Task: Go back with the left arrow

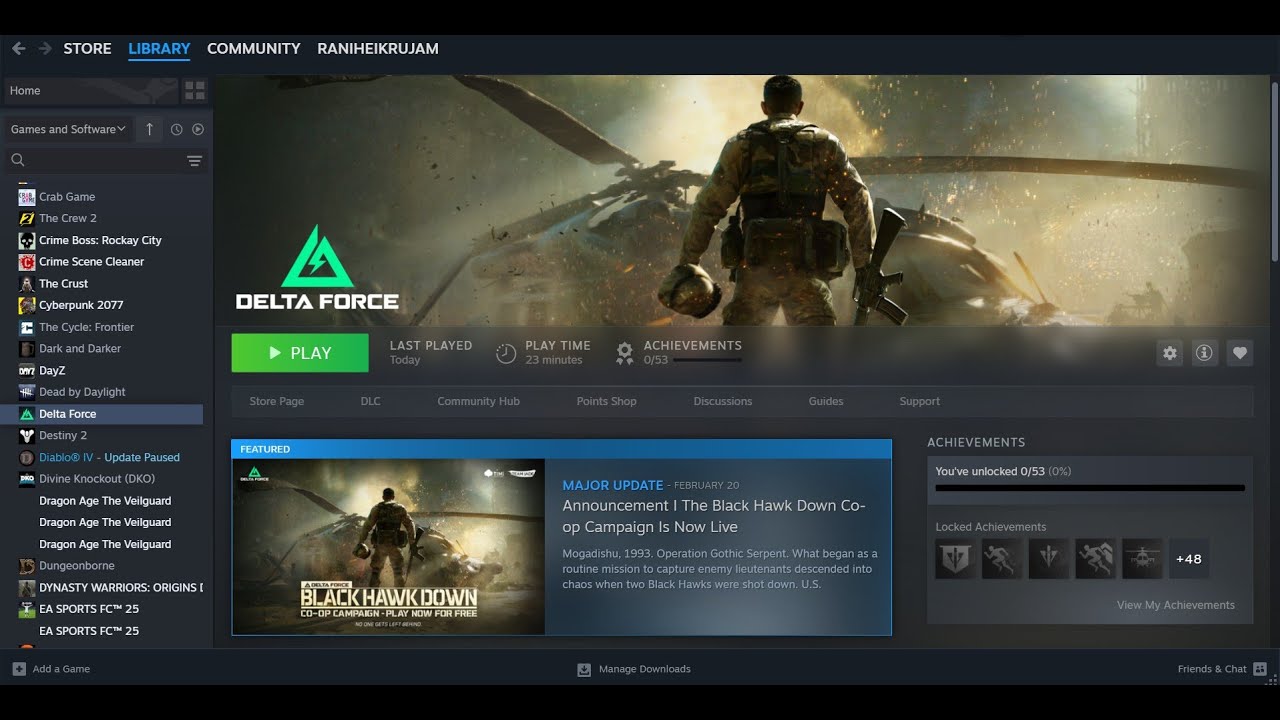Action: tap(18, 48)
